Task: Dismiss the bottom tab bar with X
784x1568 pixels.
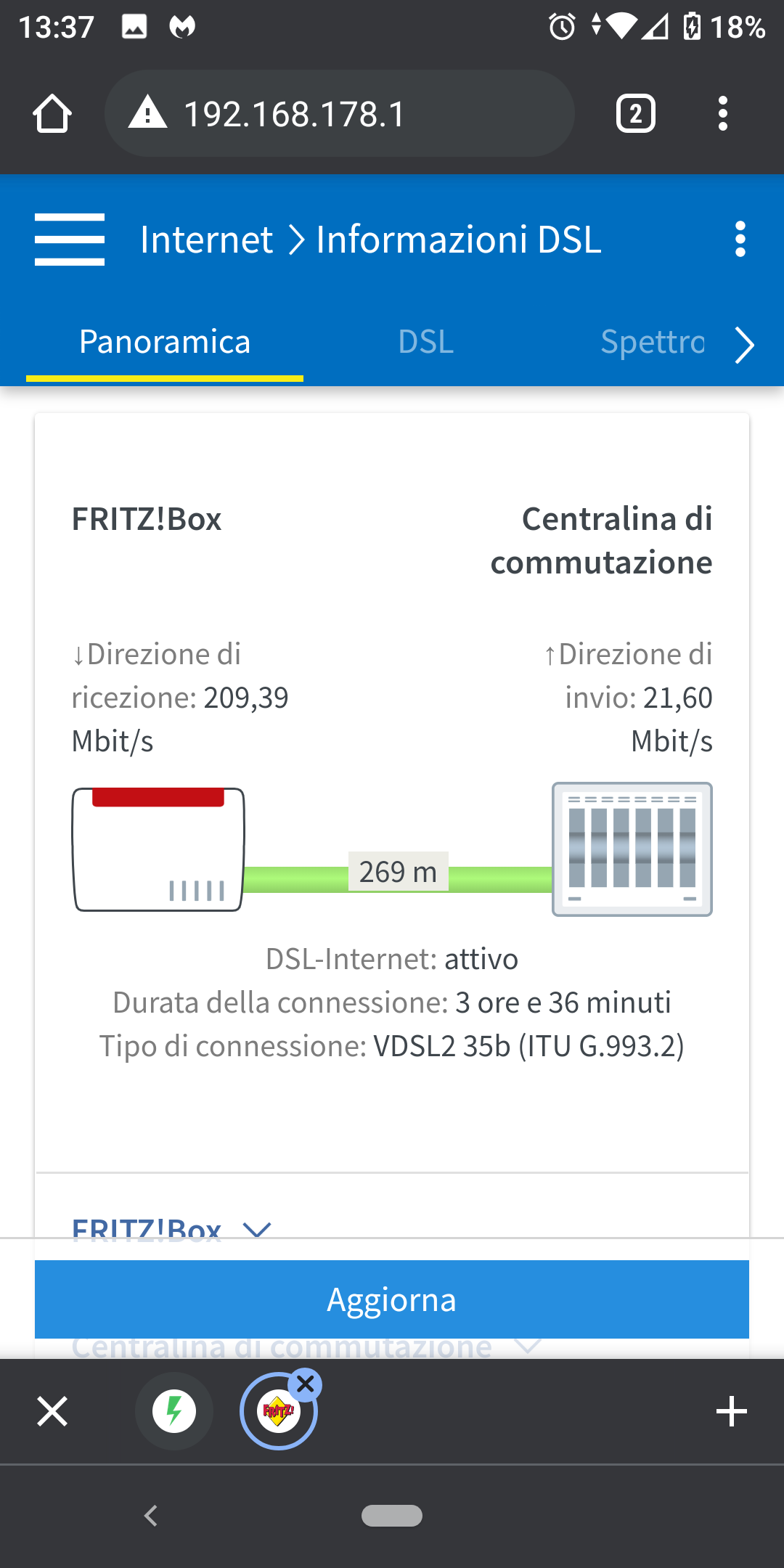Action: coord(52,1412)
